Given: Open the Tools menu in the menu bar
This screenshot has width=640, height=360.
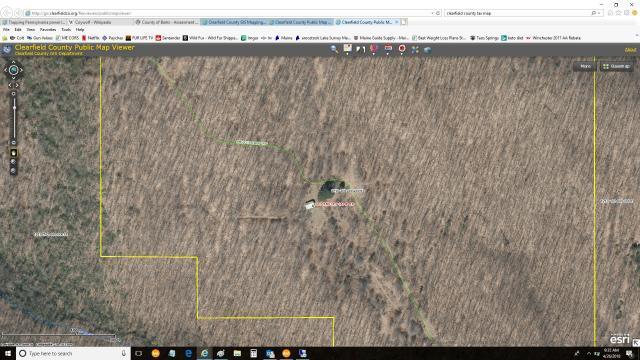Looking at the screenshot, I should (x=66, y=30).
